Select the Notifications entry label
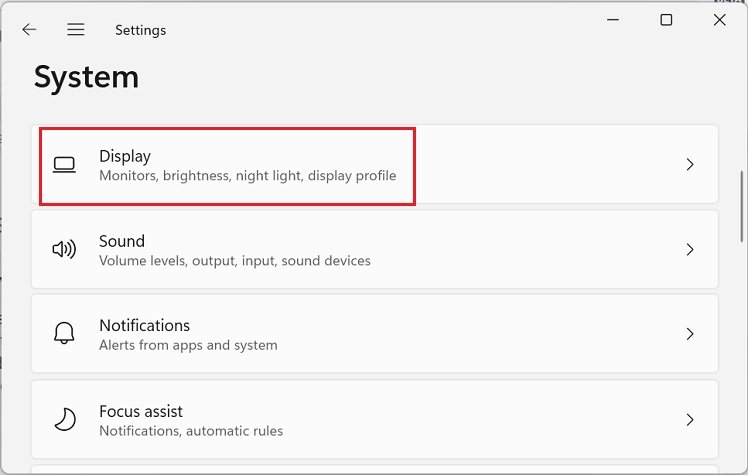748x475 pixels. (144, 325)
